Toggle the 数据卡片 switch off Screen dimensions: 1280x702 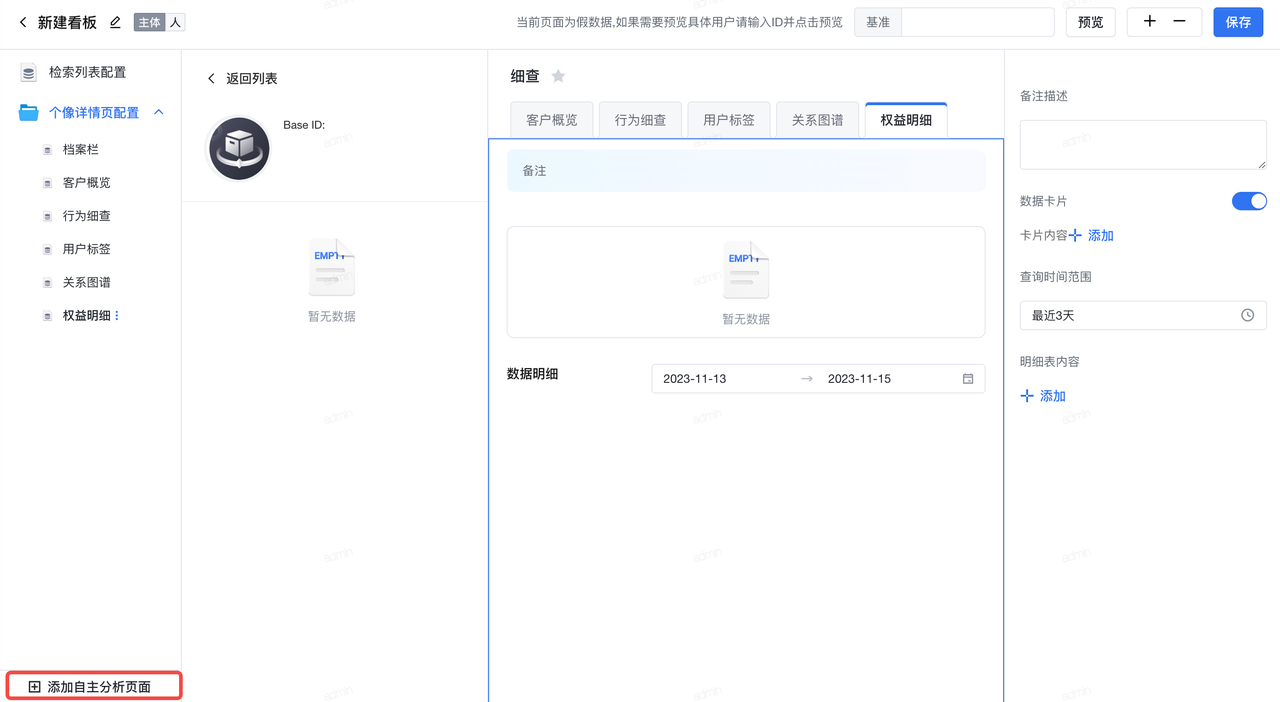click(x=1249, y=201)
